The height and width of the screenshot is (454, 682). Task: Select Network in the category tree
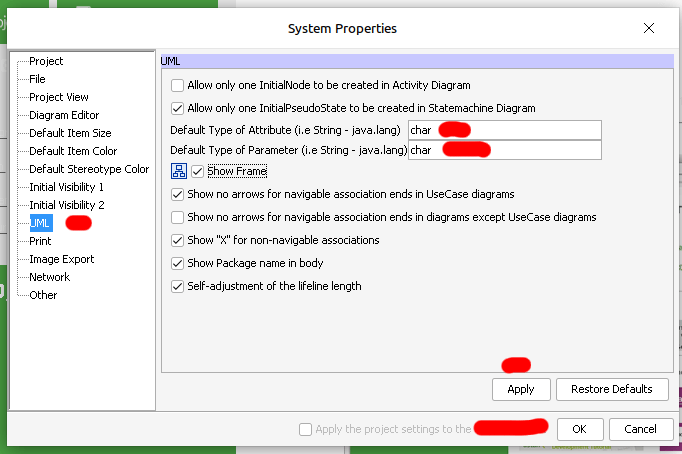click(49, 277)
